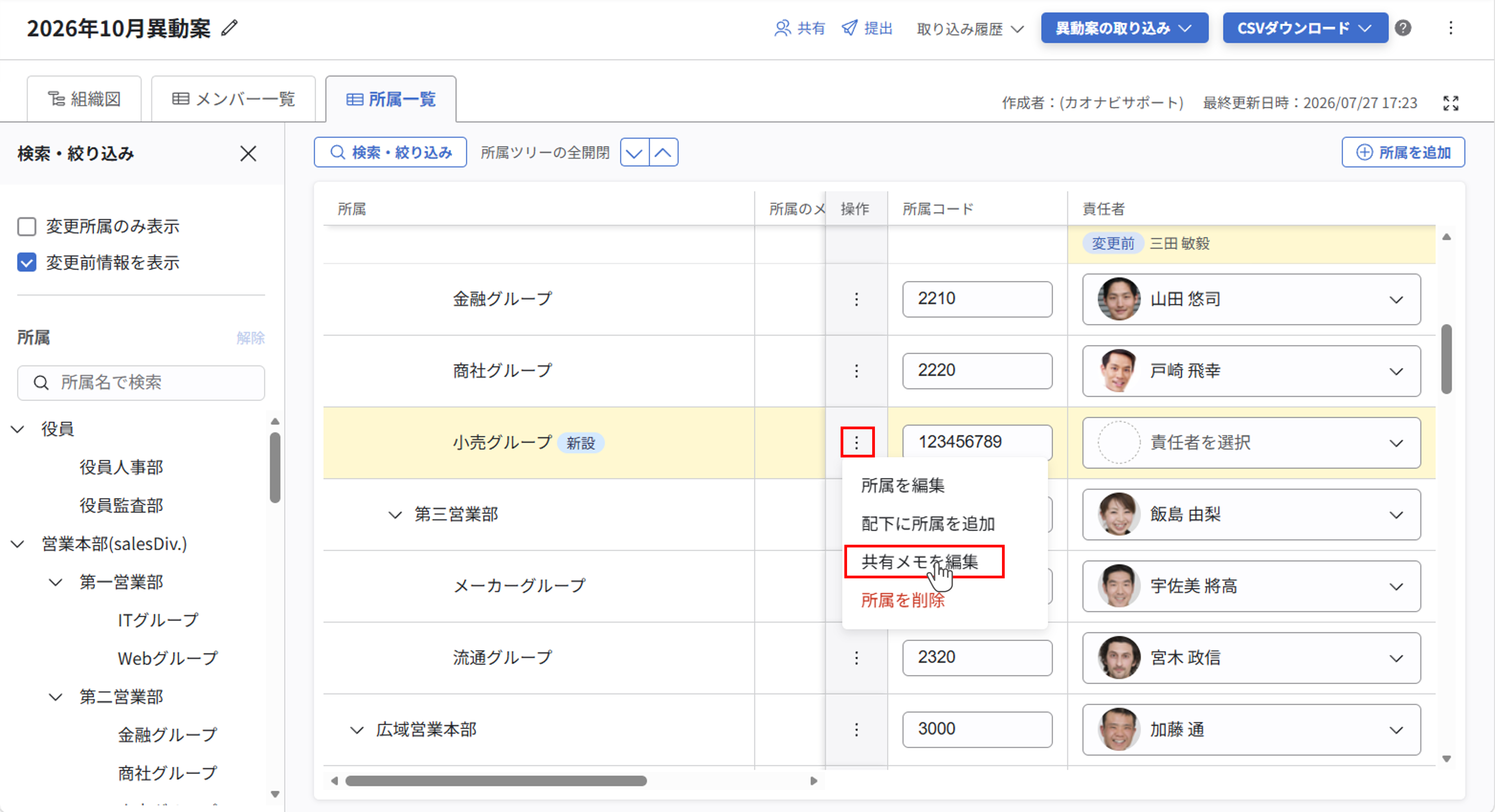Open the 取り込み履歴 dropdown

(x=970, y=29)
